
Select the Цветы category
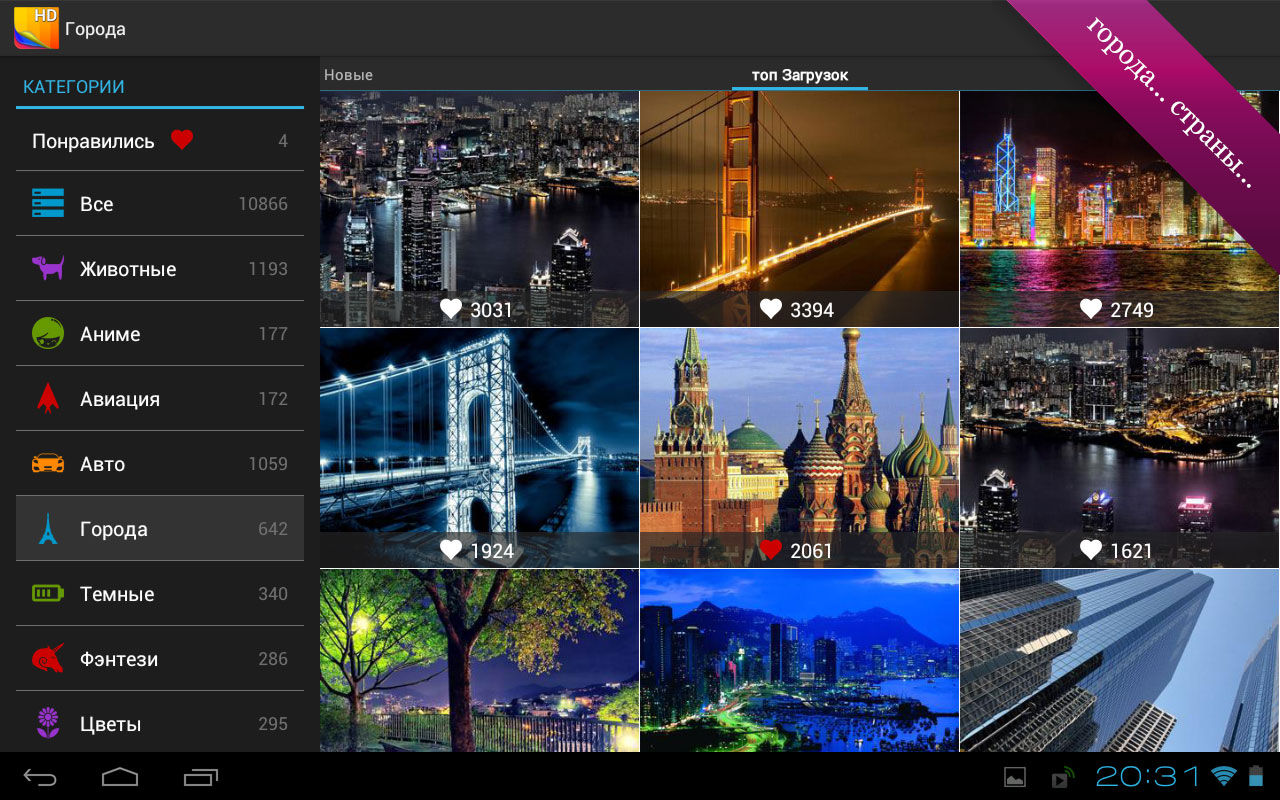click(160, 722)
